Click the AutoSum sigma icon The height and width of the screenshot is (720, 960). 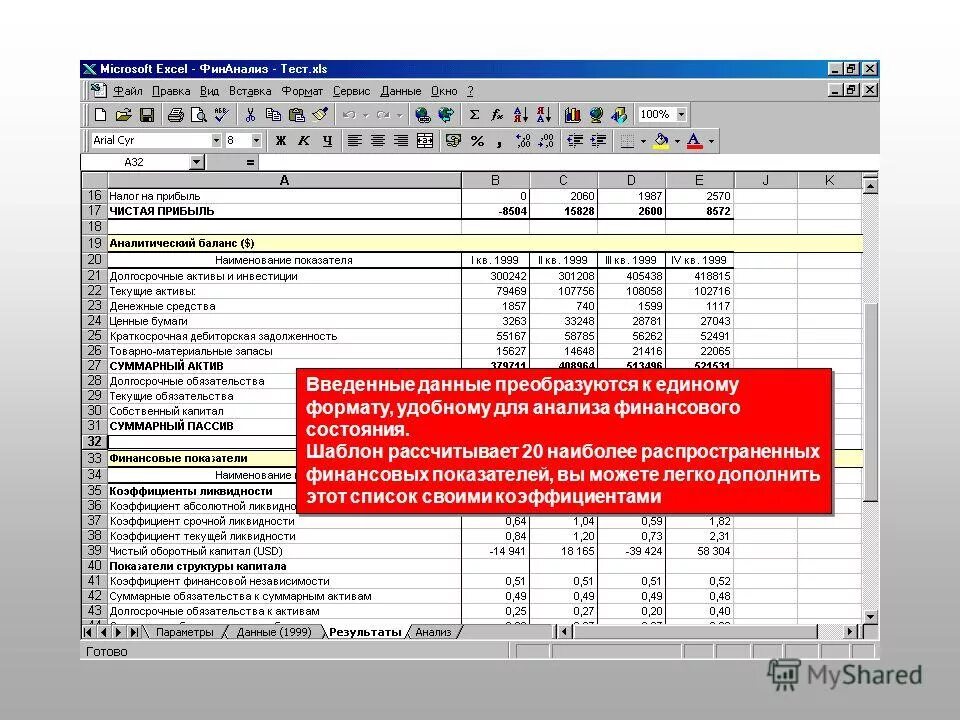coord(474,114)
